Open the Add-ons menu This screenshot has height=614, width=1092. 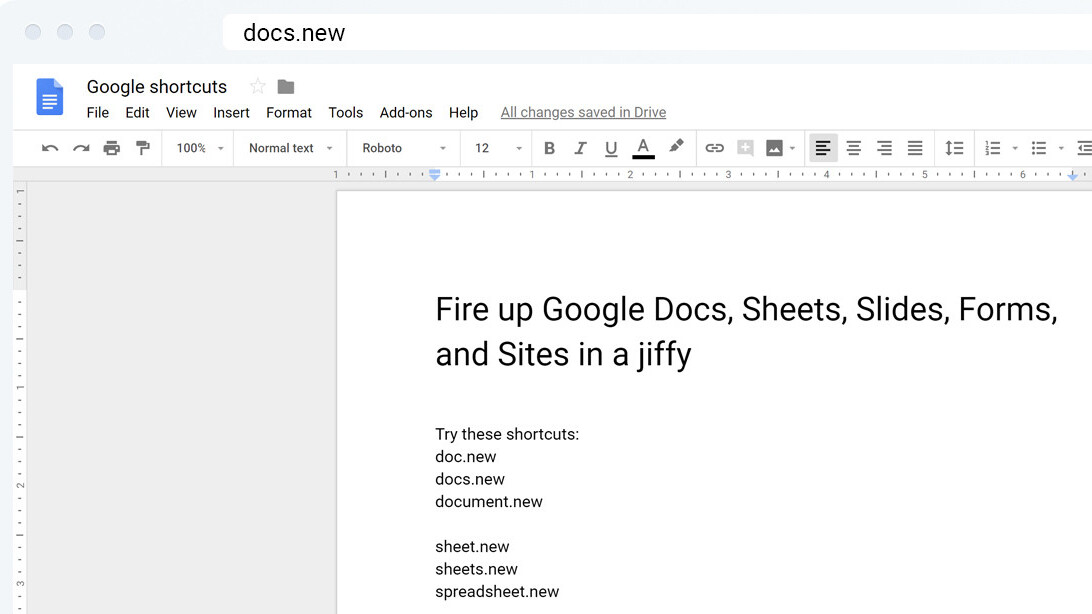point(406,112)
